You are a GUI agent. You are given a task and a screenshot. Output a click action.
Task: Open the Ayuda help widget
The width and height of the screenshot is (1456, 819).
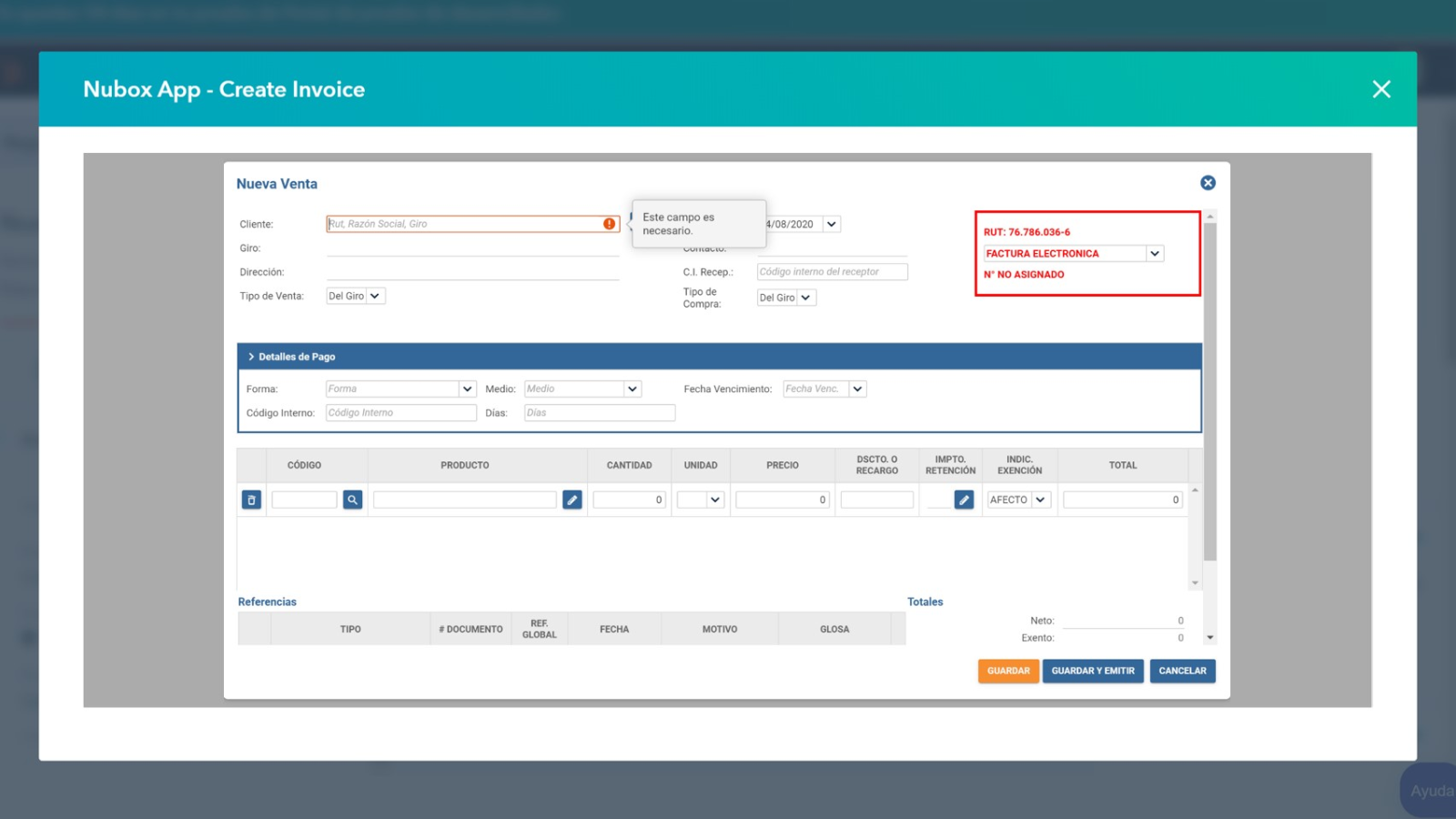tap(1428, 790)
